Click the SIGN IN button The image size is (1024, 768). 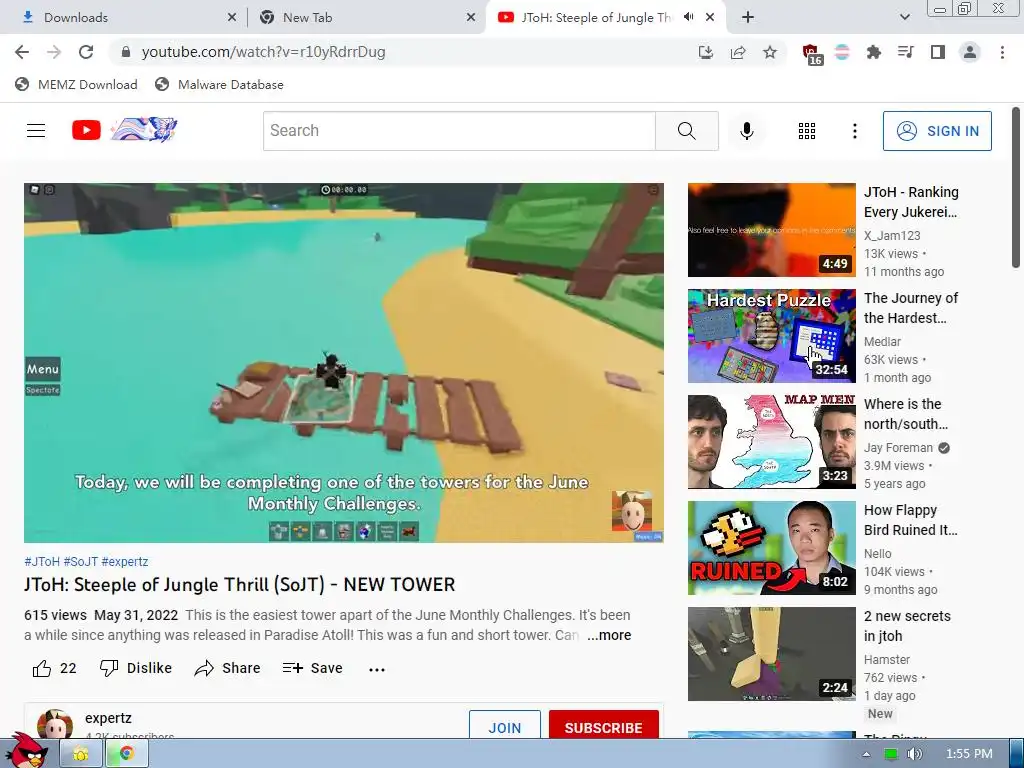tap(937, 131)
